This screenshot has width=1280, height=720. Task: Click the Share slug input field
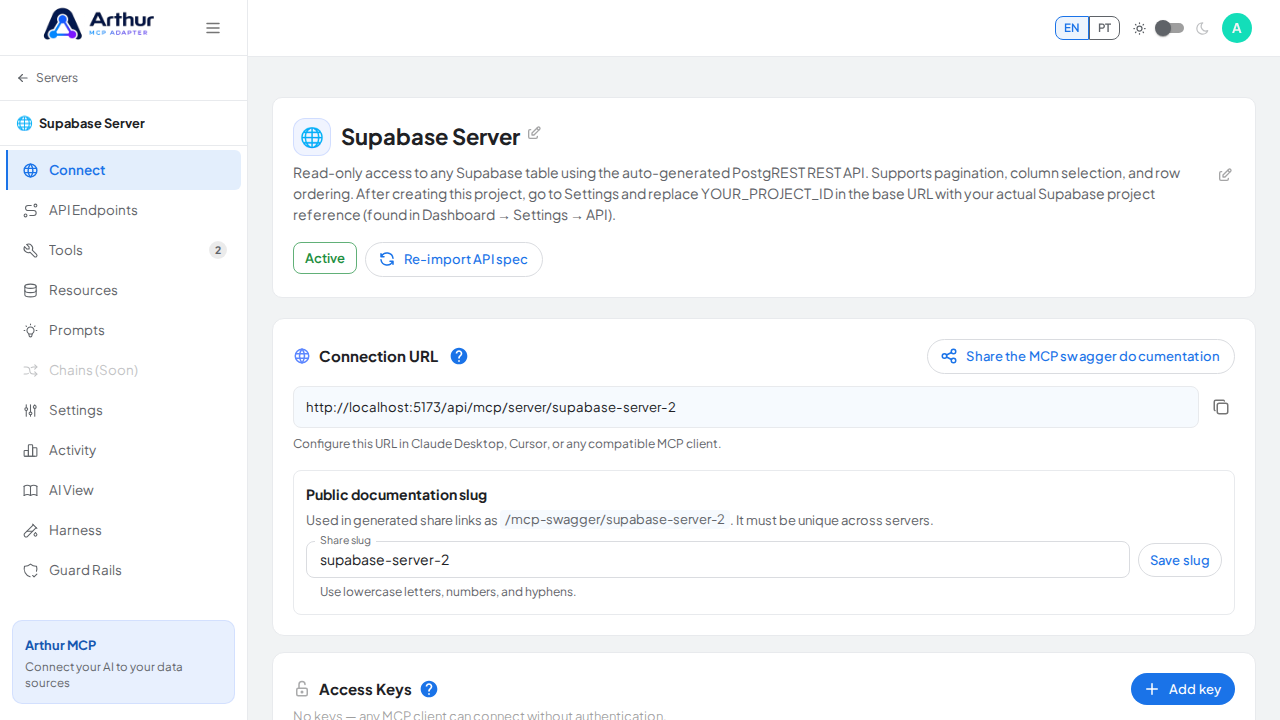pos(718,560)
